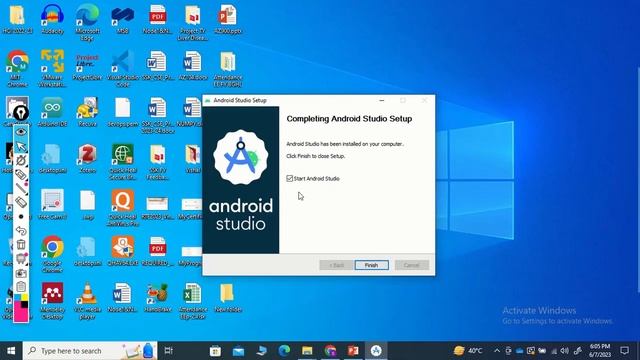Click the undo arrow in drawing toolbar
This screenshot has height=360, width=640.
pyautogui.click(x=21, y=231)
